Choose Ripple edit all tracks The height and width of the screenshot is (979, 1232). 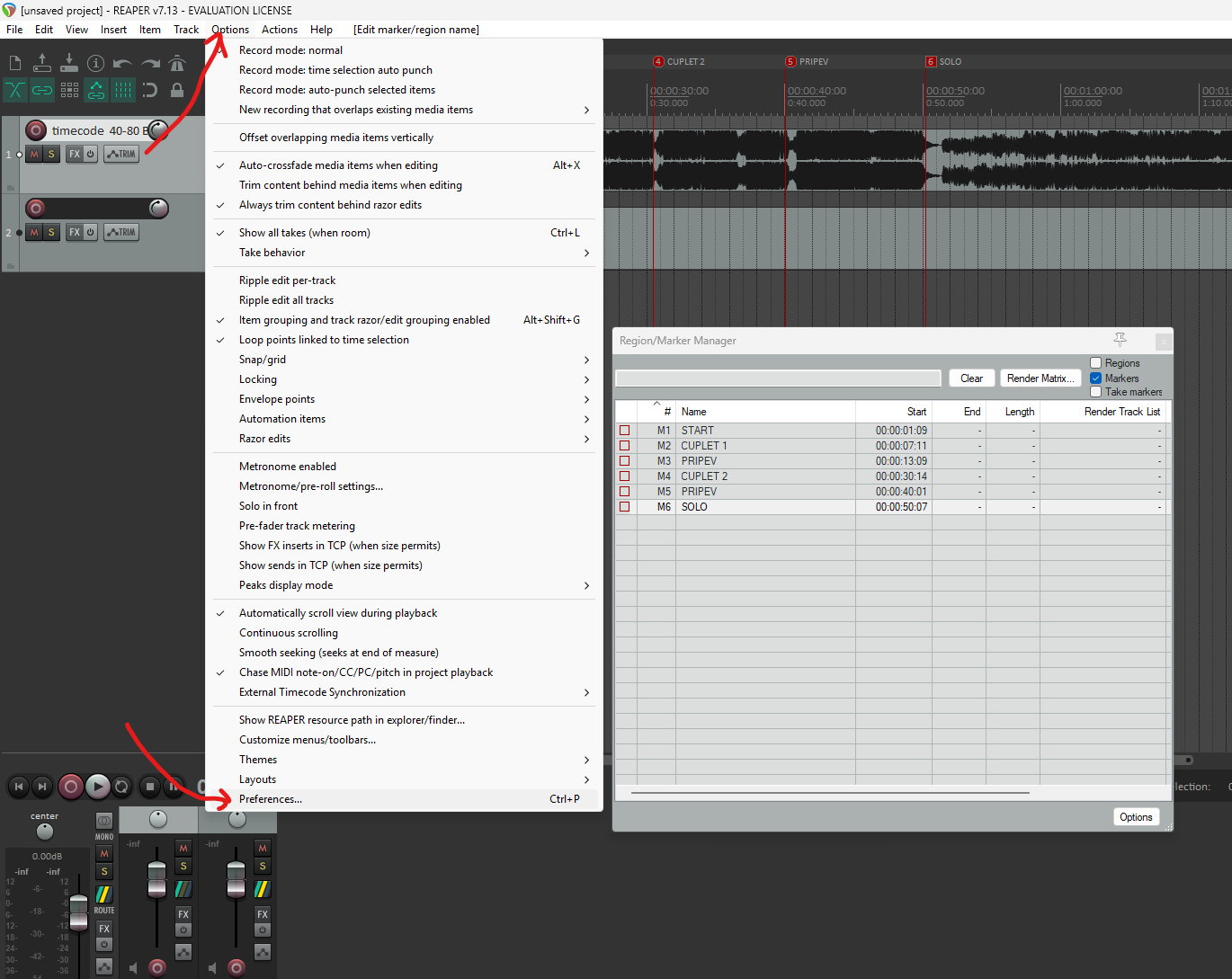[x=404, y=300]
